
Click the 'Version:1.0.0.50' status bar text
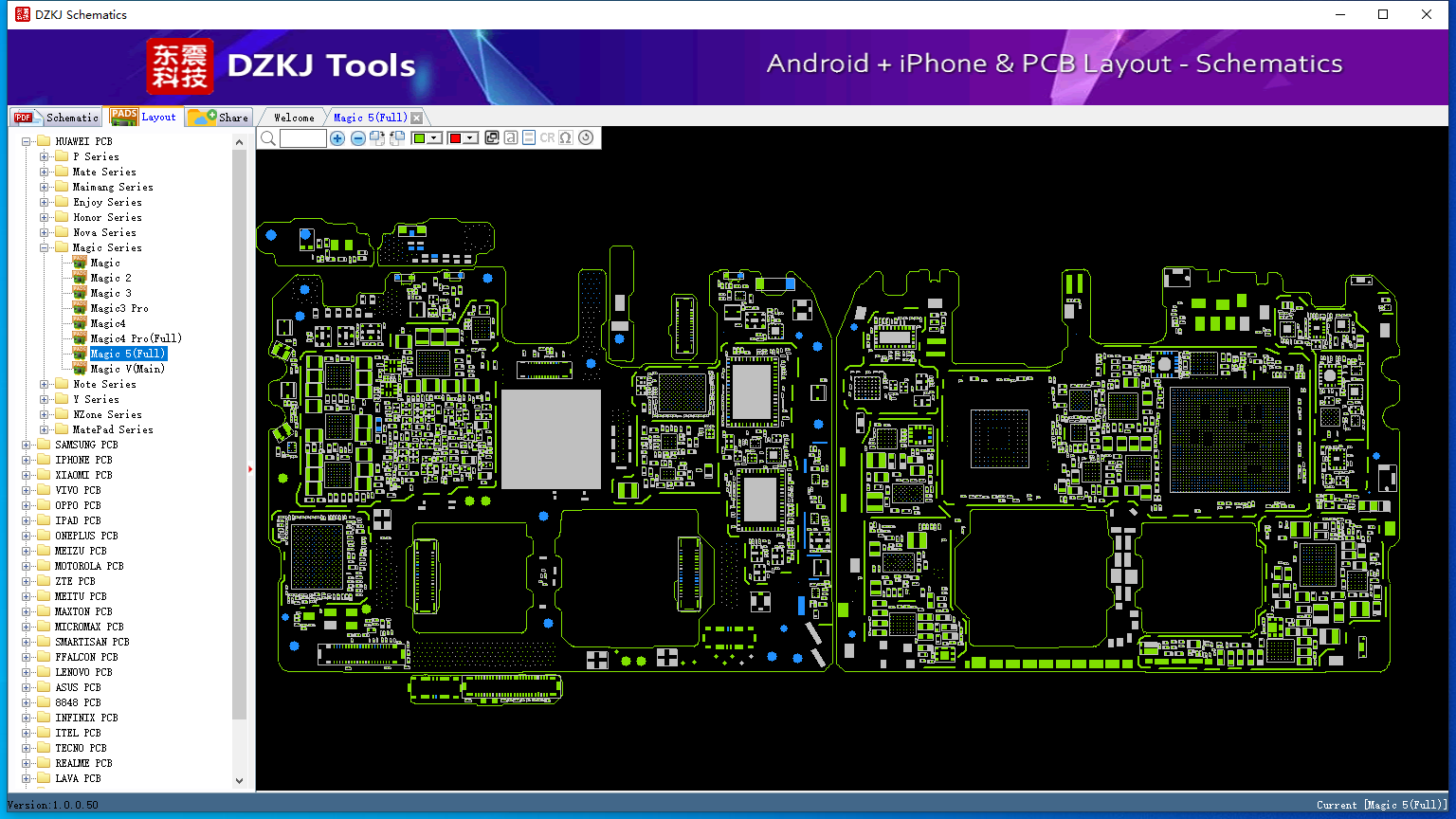pos(53,805)
